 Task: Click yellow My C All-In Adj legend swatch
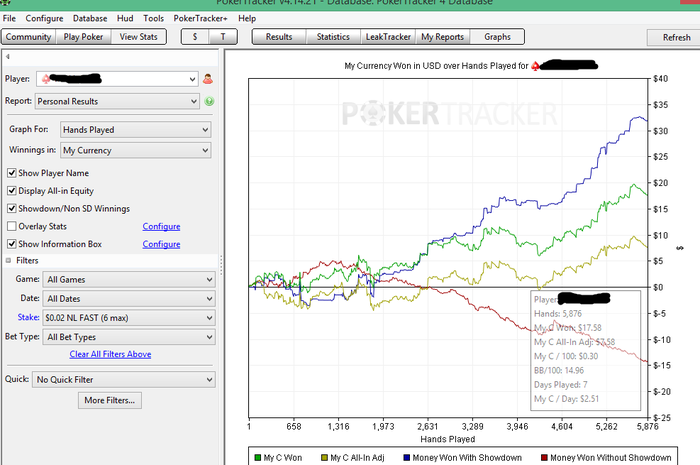pos(325,458)
